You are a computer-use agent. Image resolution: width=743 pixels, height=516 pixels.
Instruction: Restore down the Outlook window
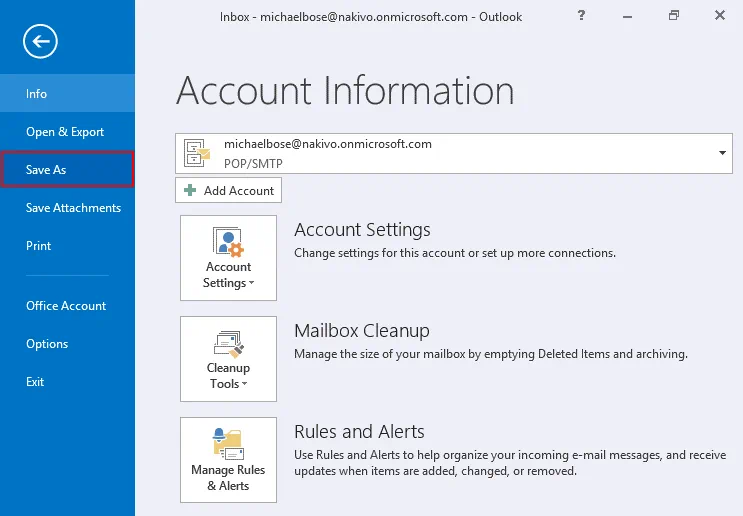(x=674, y=15)
